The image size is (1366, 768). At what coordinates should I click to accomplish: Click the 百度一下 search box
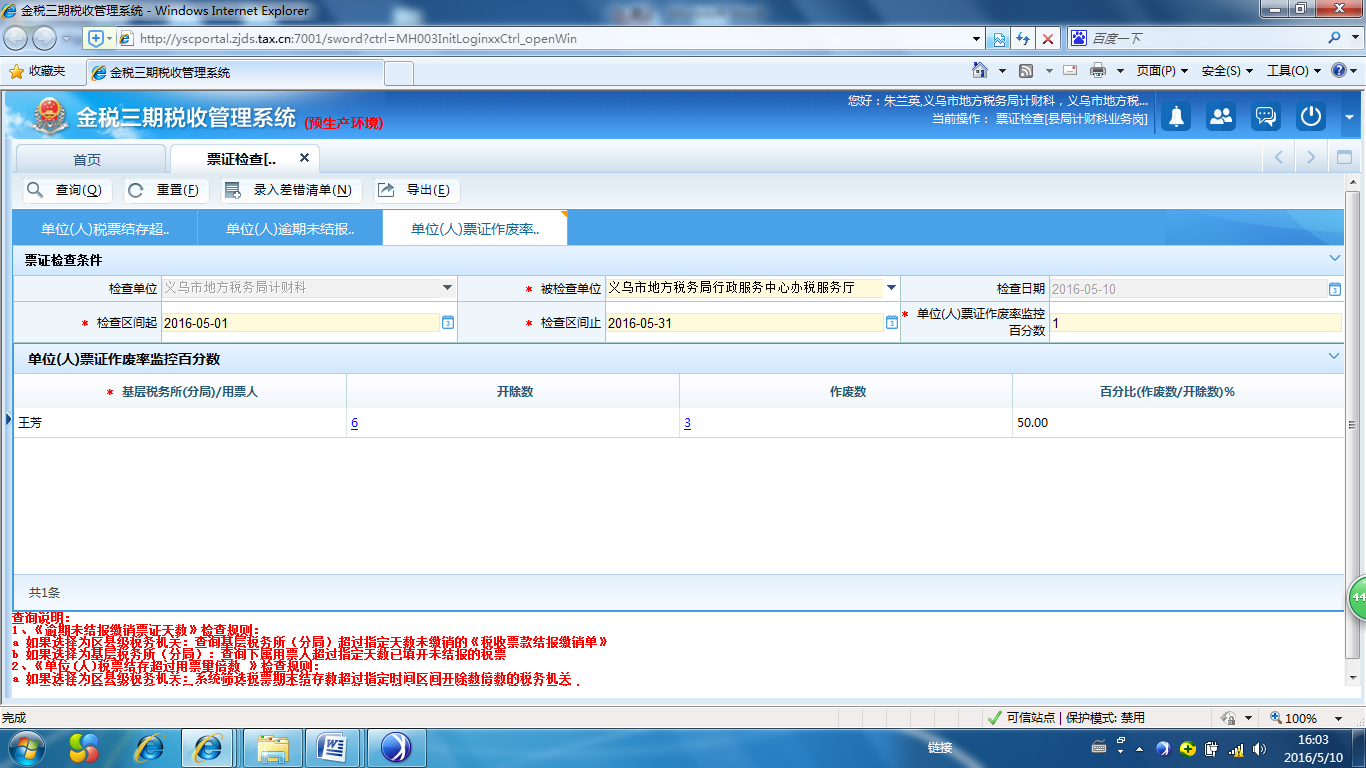(1205, 38)
